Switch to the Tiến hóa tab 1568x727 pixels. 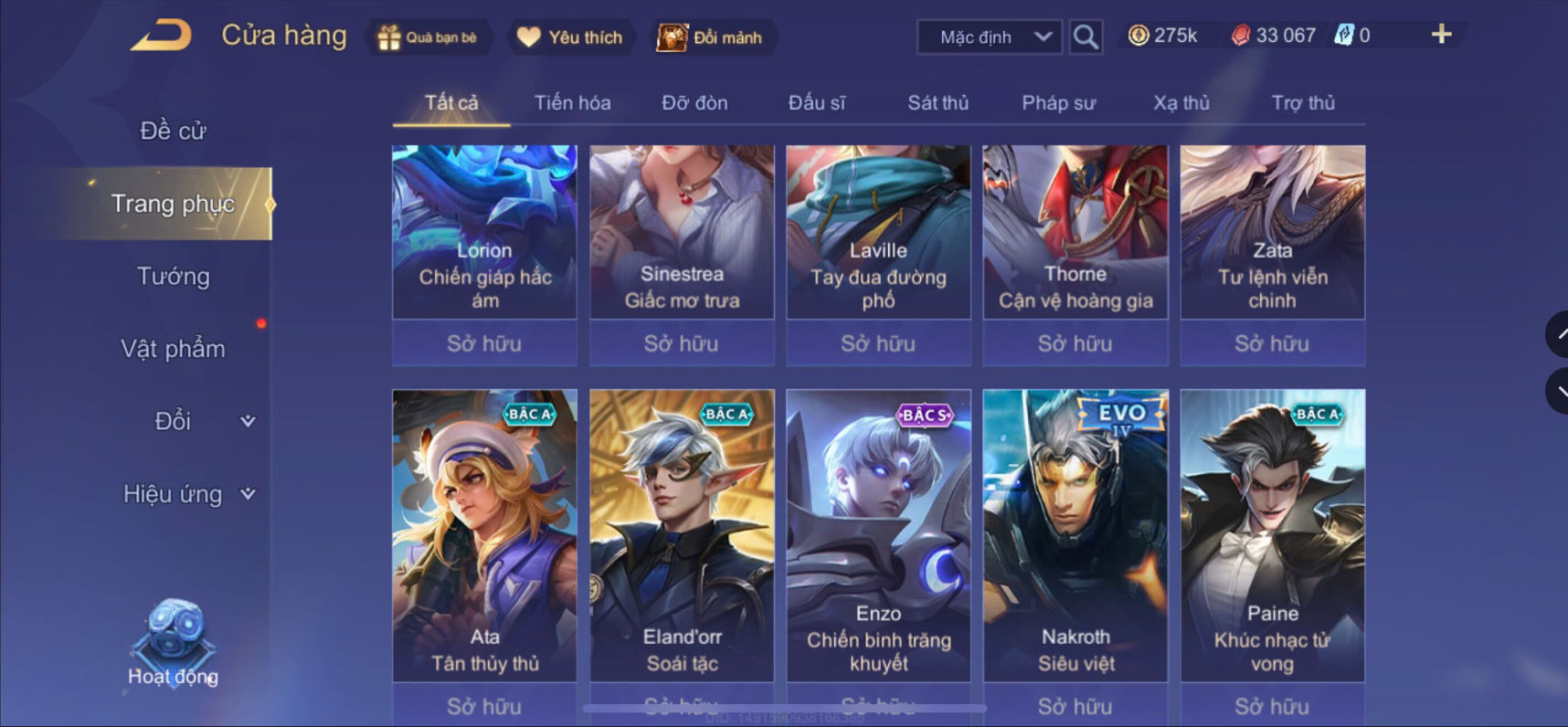(x=573, y=103)
